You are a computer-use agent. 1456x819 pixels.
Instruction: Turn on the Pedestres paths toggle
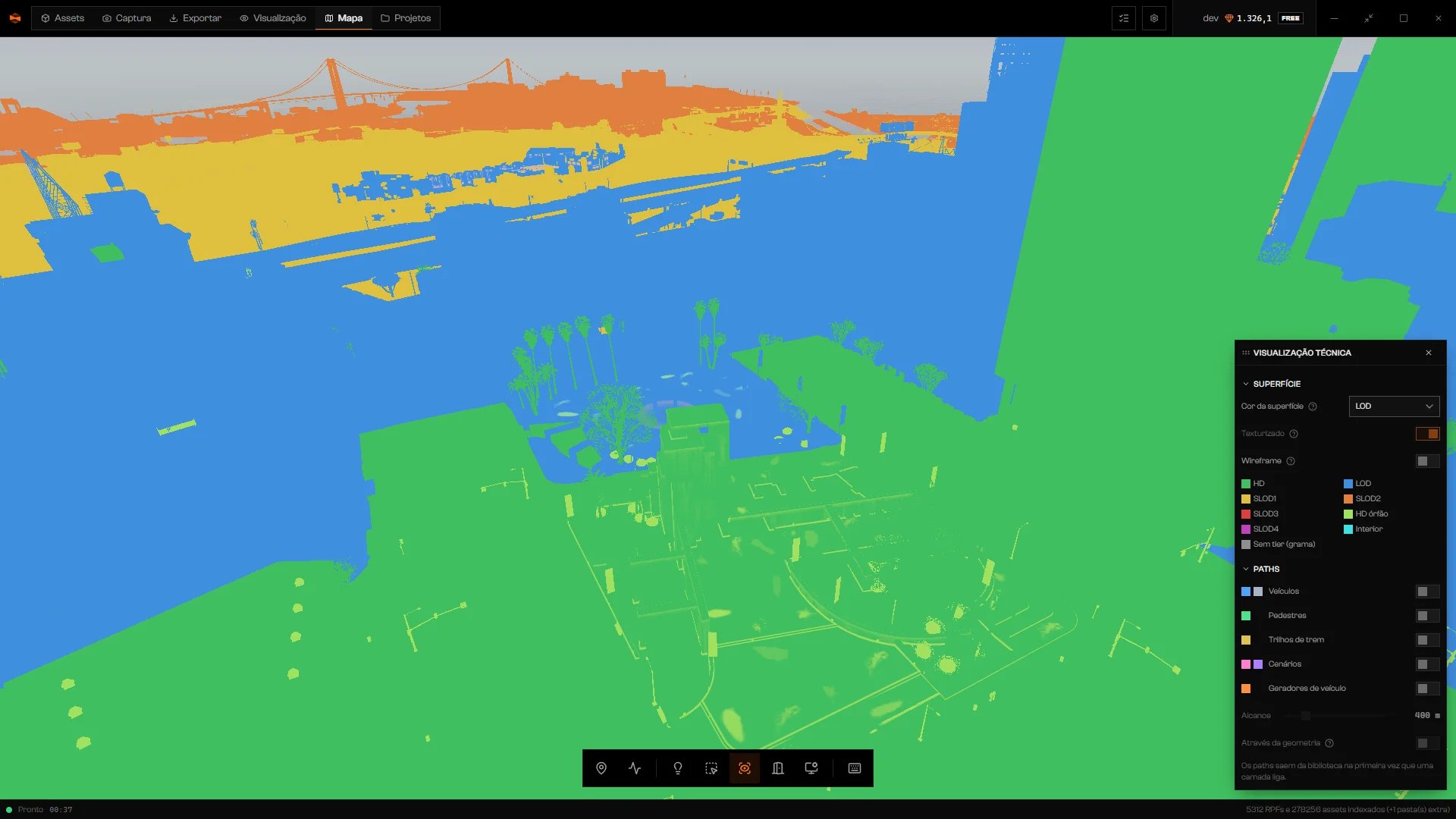pyautogui.click(x=1427, y=616)
